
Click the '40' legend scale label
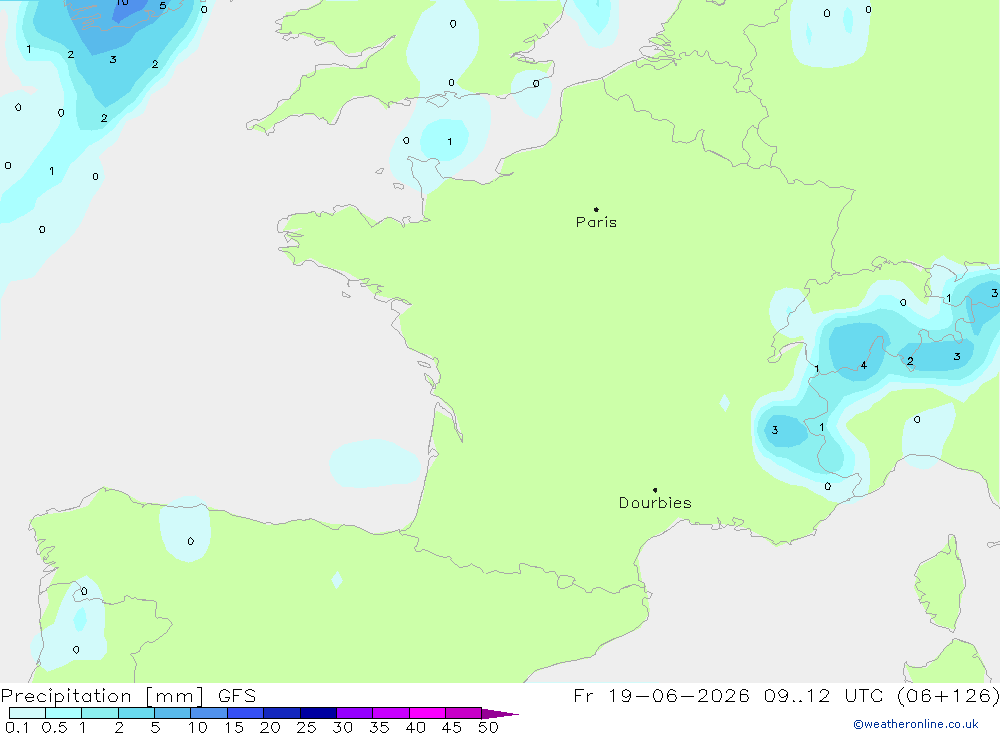(x=415, y=727)
